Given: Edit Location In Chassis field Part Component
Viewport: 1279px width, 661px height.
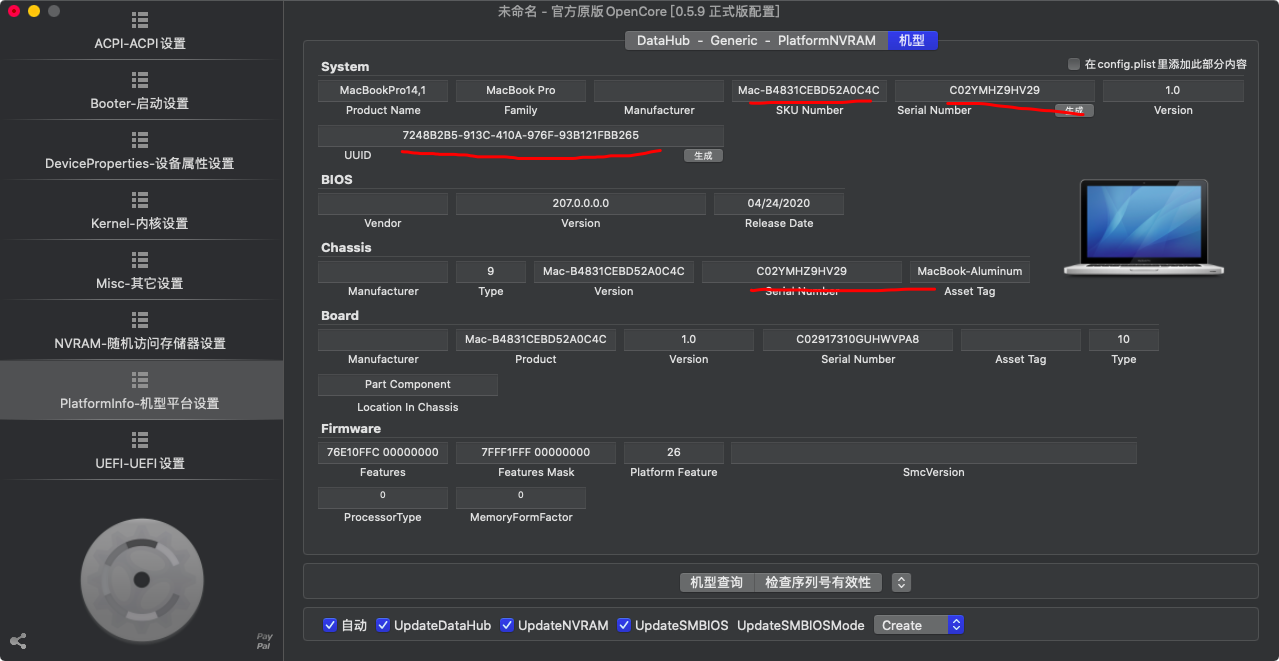Looking at the screenshot, I should click(408, 384).
